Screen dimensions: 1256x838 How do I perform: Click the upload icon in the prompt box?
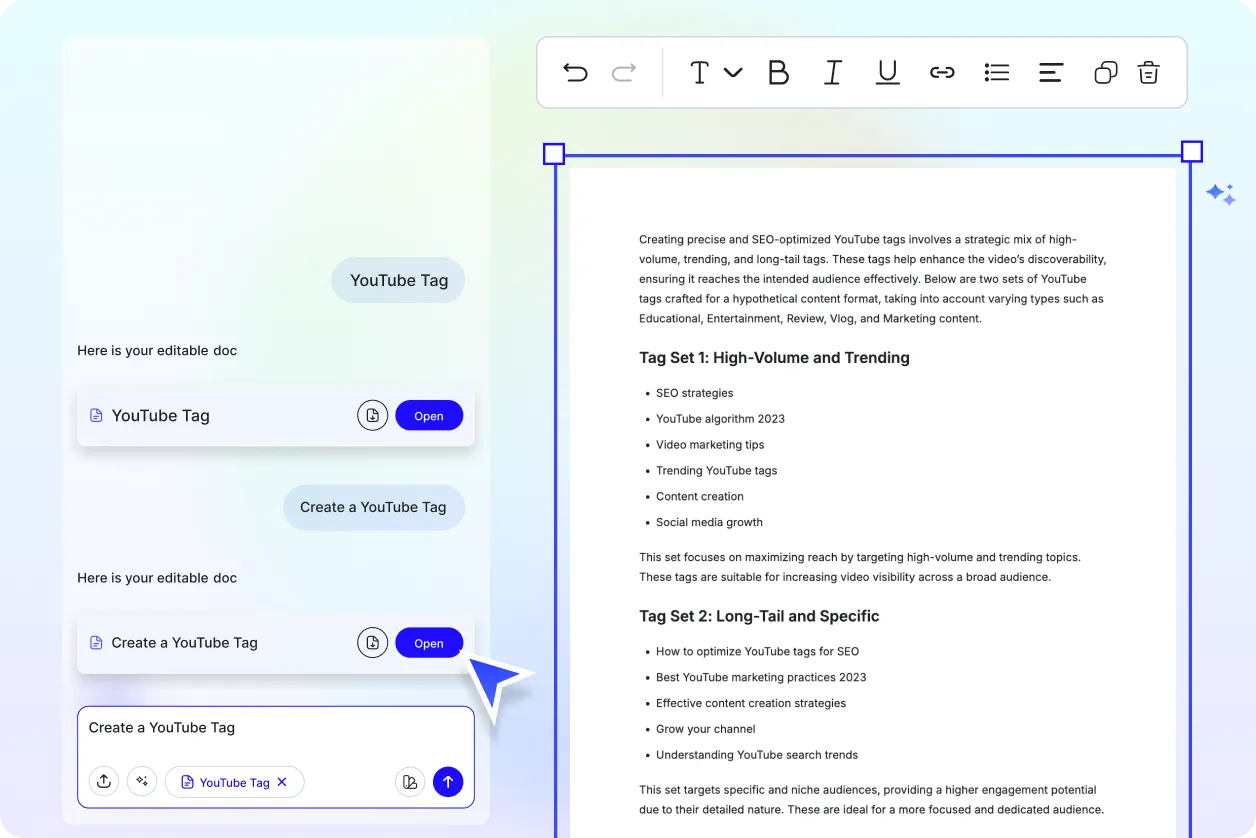pyautogui.click(x=104, y=782)
